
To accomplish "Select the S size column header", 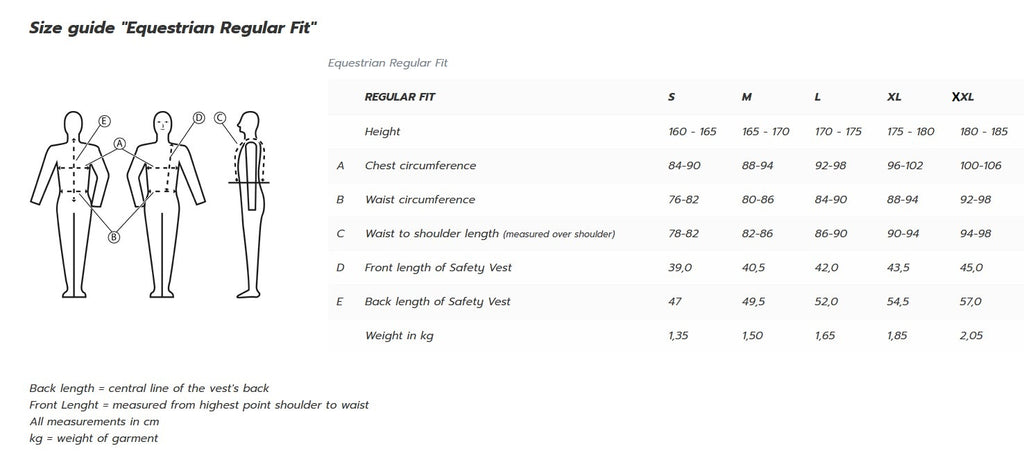I will pos(671,97).
